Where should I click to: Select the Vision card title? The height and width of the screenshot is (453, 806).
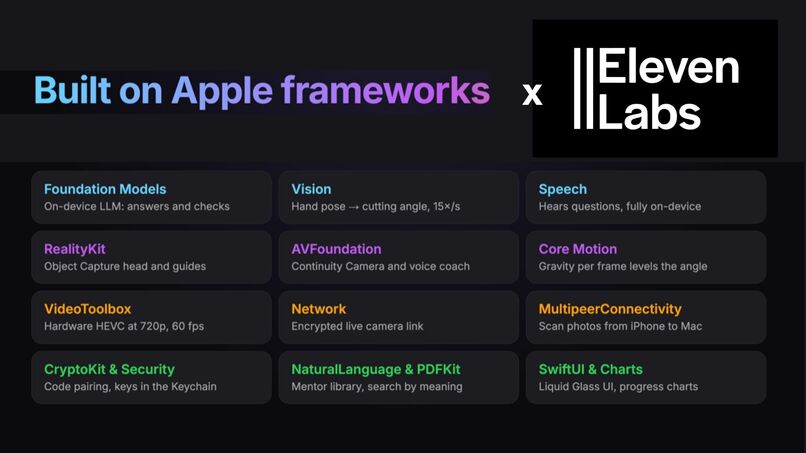311,189
